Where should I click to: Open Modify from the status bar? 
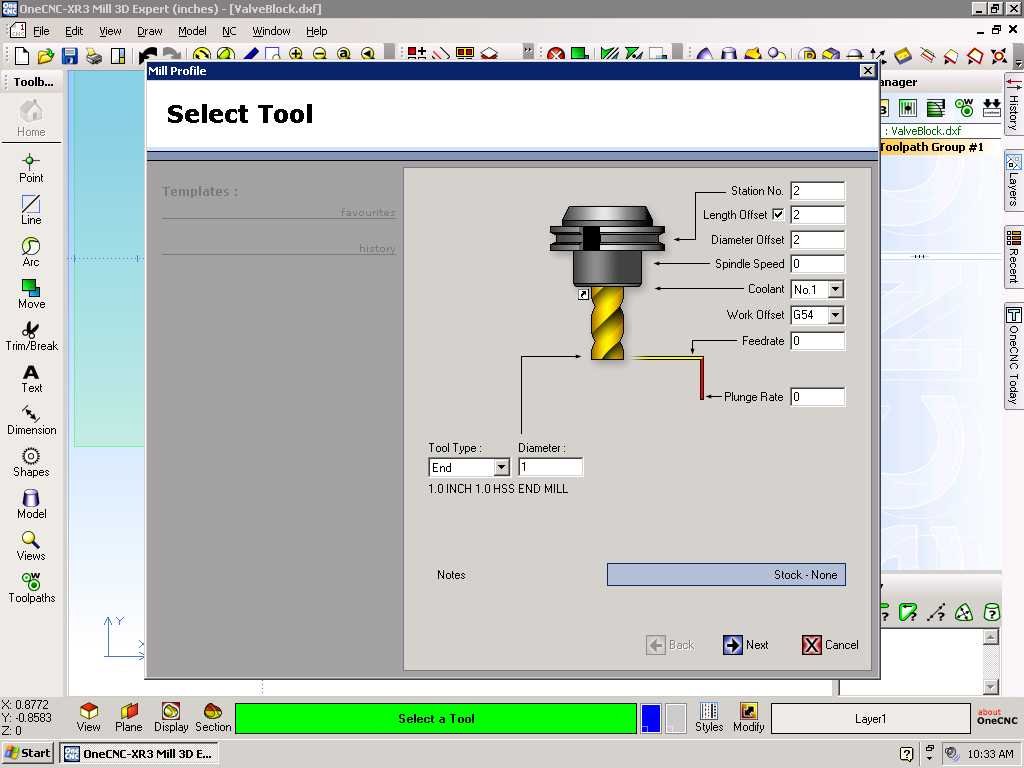click(748, 718)
